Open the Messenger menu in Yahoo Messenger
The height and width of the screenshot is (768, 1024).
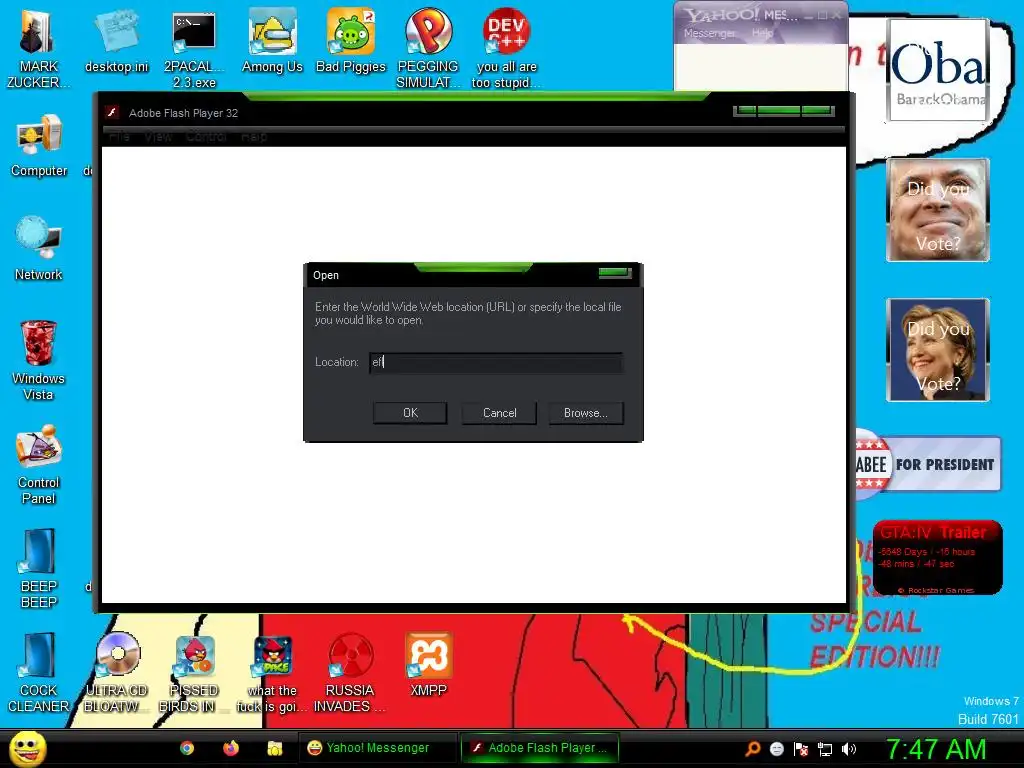coord(709,33)
